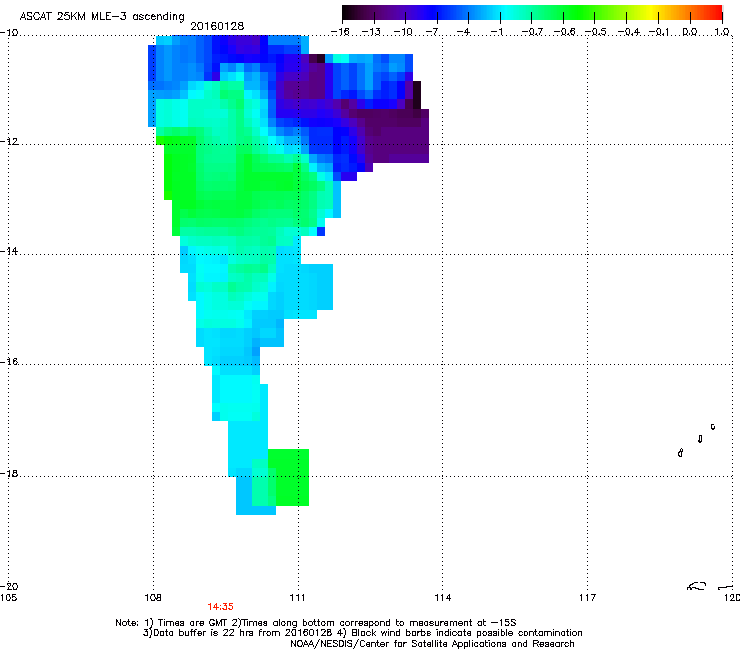This screenshot has height=650, width=740.
Task: Click the yellow section of the colorbar
Action: (649, 13)
